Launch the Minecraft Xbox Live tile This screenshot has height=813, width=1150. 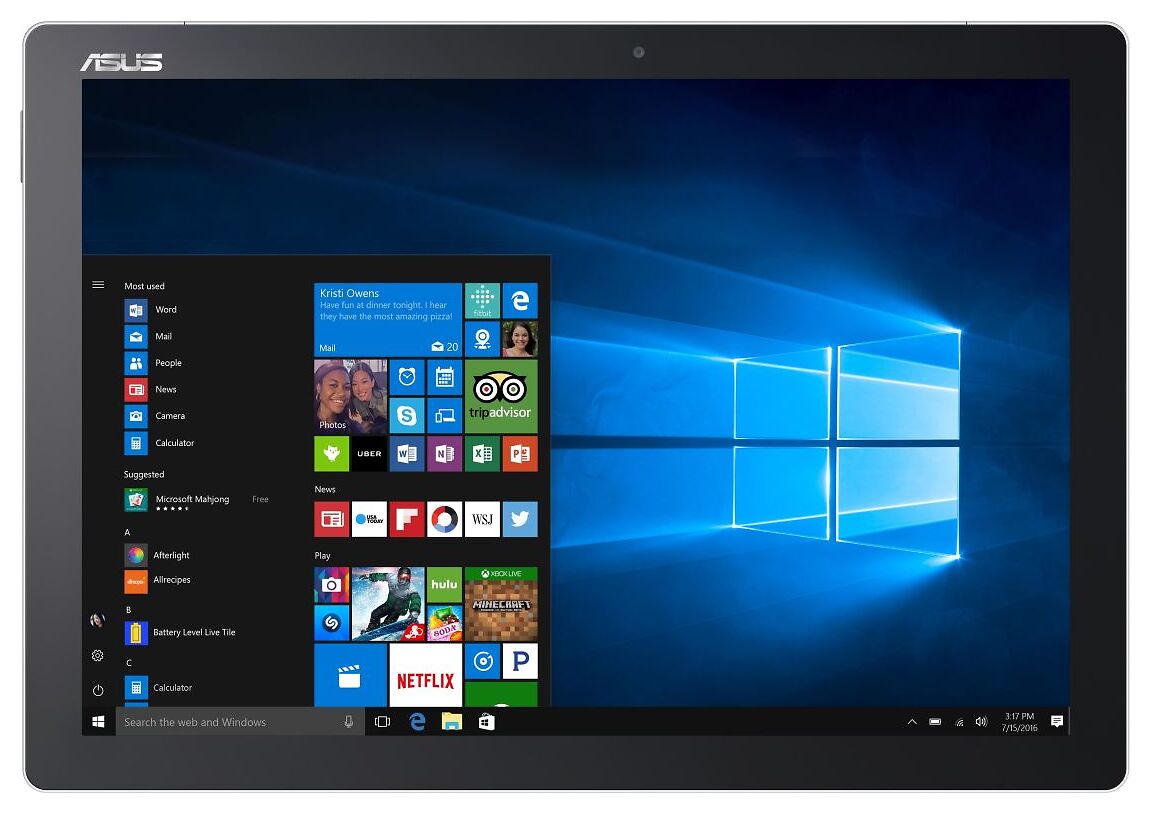(501, 604)
